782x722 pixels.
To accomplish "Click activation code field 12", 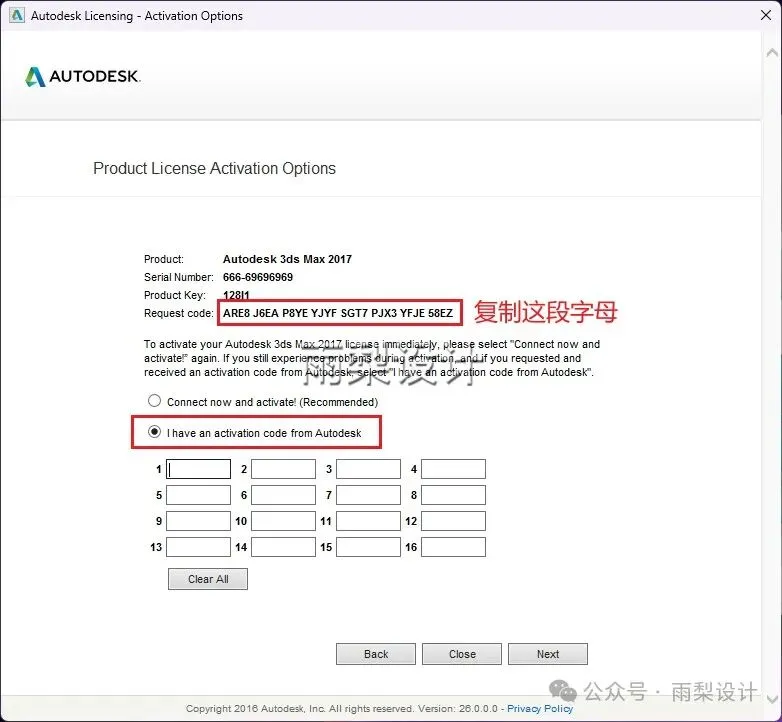I will click(x=453, y=521).
